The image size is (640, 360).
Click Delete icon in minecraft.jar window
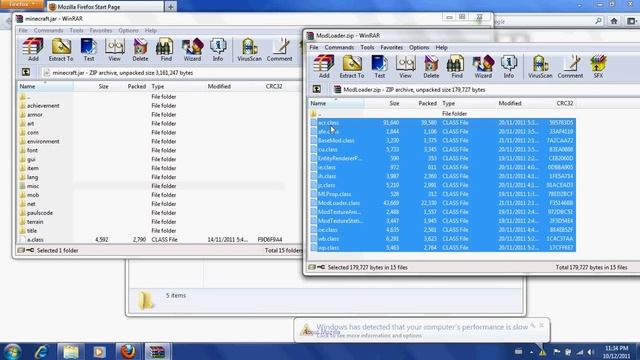click(140, 50)
